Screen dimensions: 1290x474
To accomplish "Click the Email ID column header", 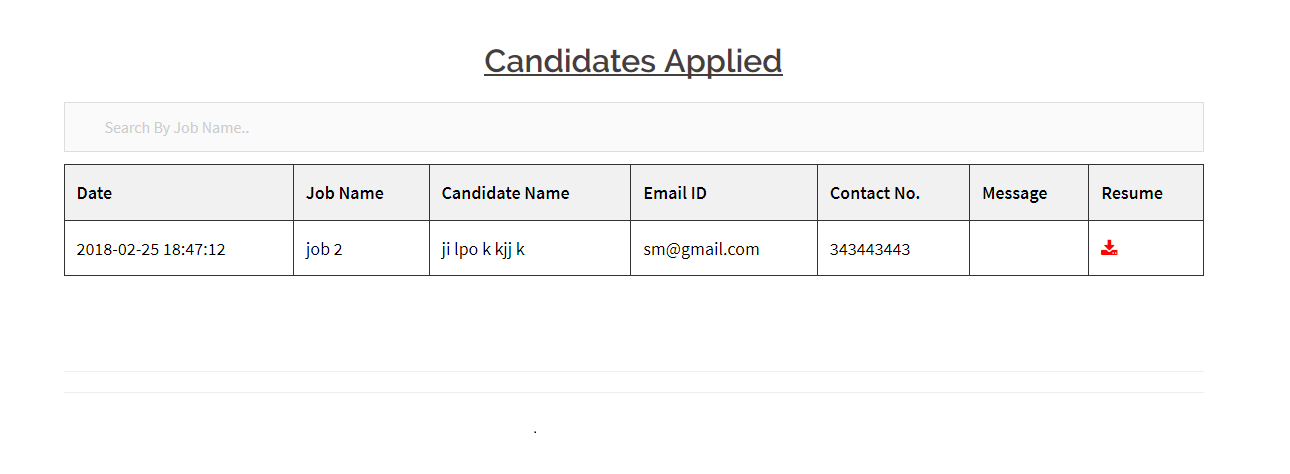I will (x=675, y=193).
